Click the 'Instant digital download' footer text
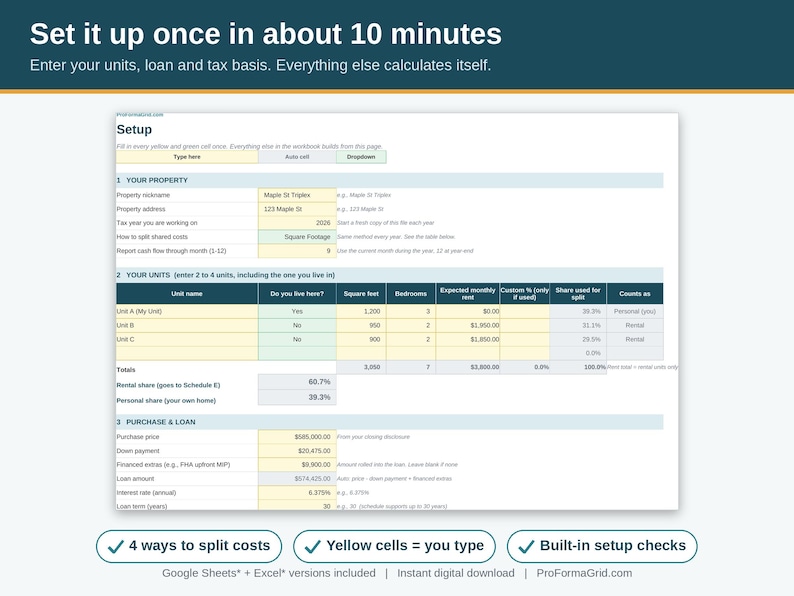The image size is (794, 596). click(456, 573)
